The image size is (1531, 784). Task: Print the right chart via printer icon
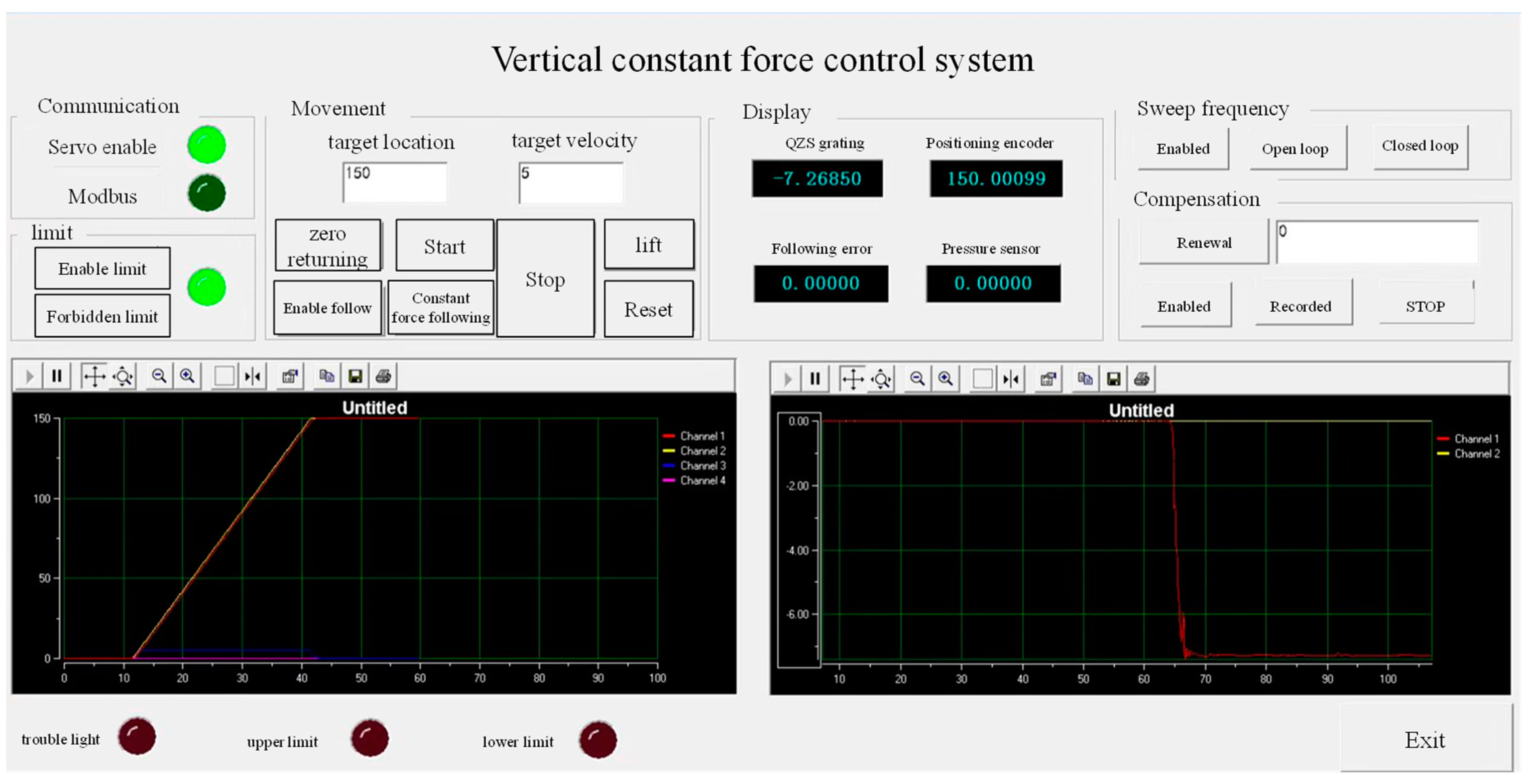(x=1142, y=379)
